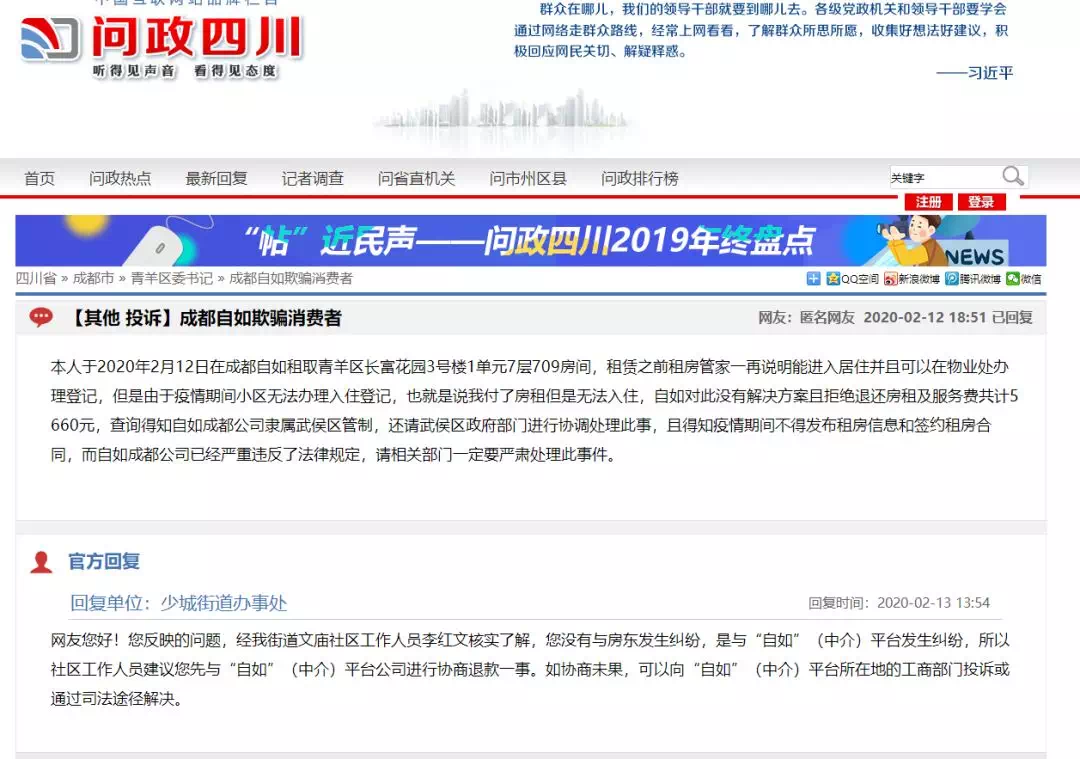Click the 习近平 signature text
This screenshot has height=759, width=1080.
point(990,73)
